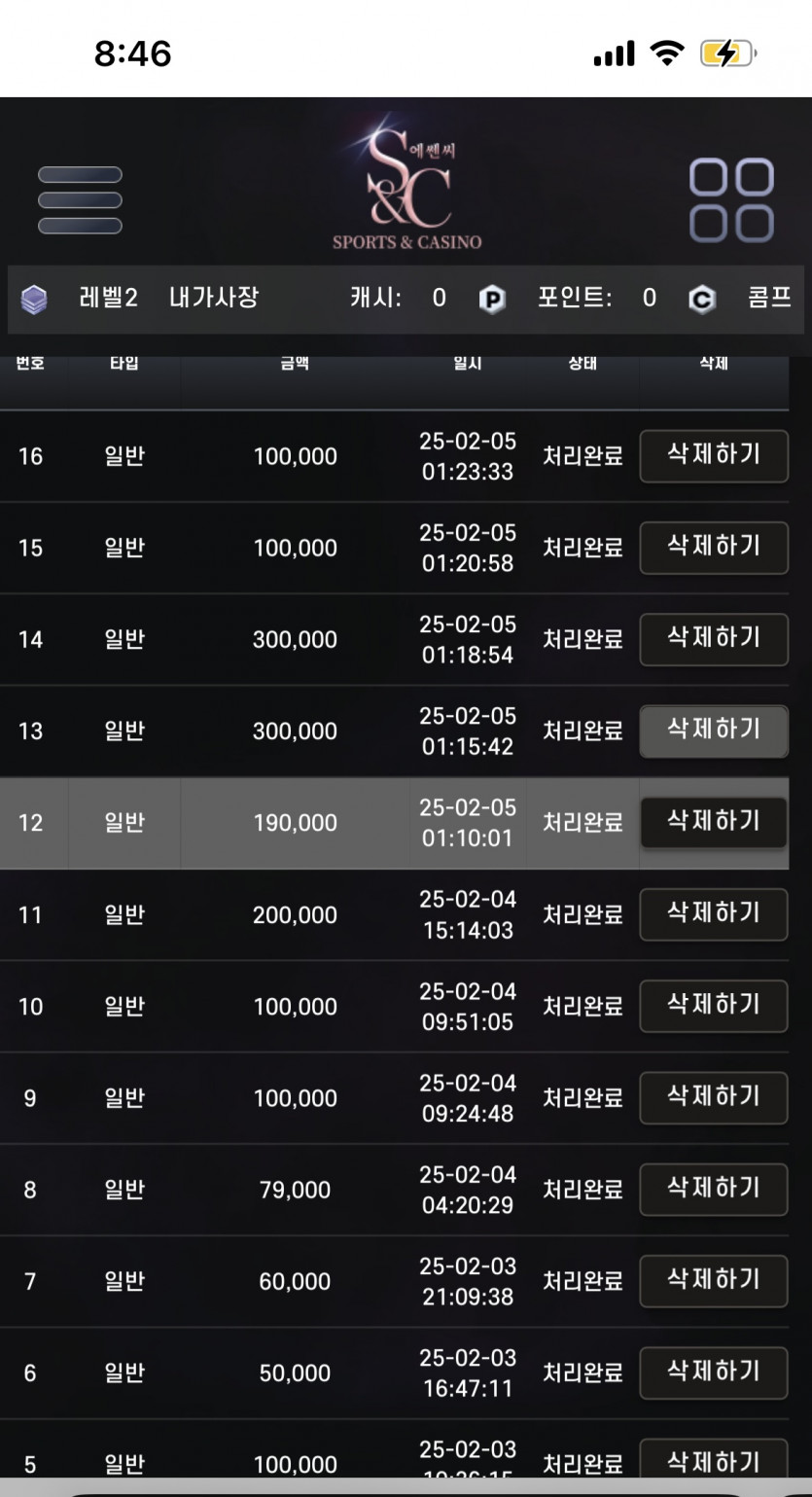This screenshot has width=812, height=1497.
Task: Tap the Wi-Fi status icon
Action: pyautogui.click(x=667, y=53)
